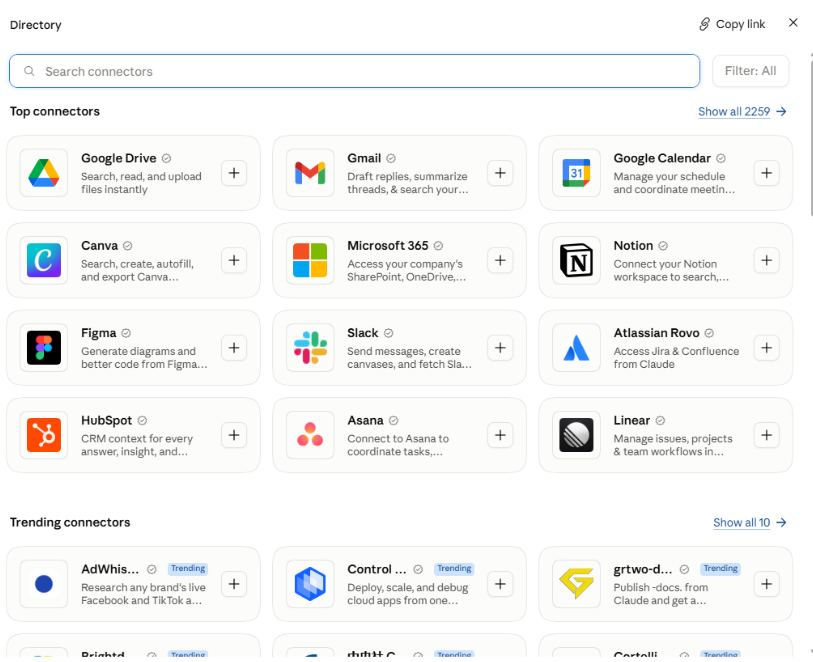Click the verified badge next to Linear

[x=660, y=420]
